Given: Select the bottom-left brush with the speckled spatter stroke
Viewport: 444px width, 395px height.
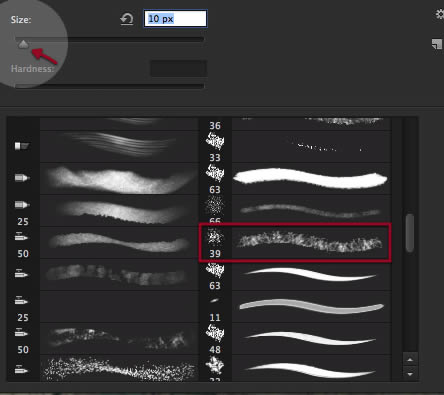Looking at the screenshot, I should point(103,368).
